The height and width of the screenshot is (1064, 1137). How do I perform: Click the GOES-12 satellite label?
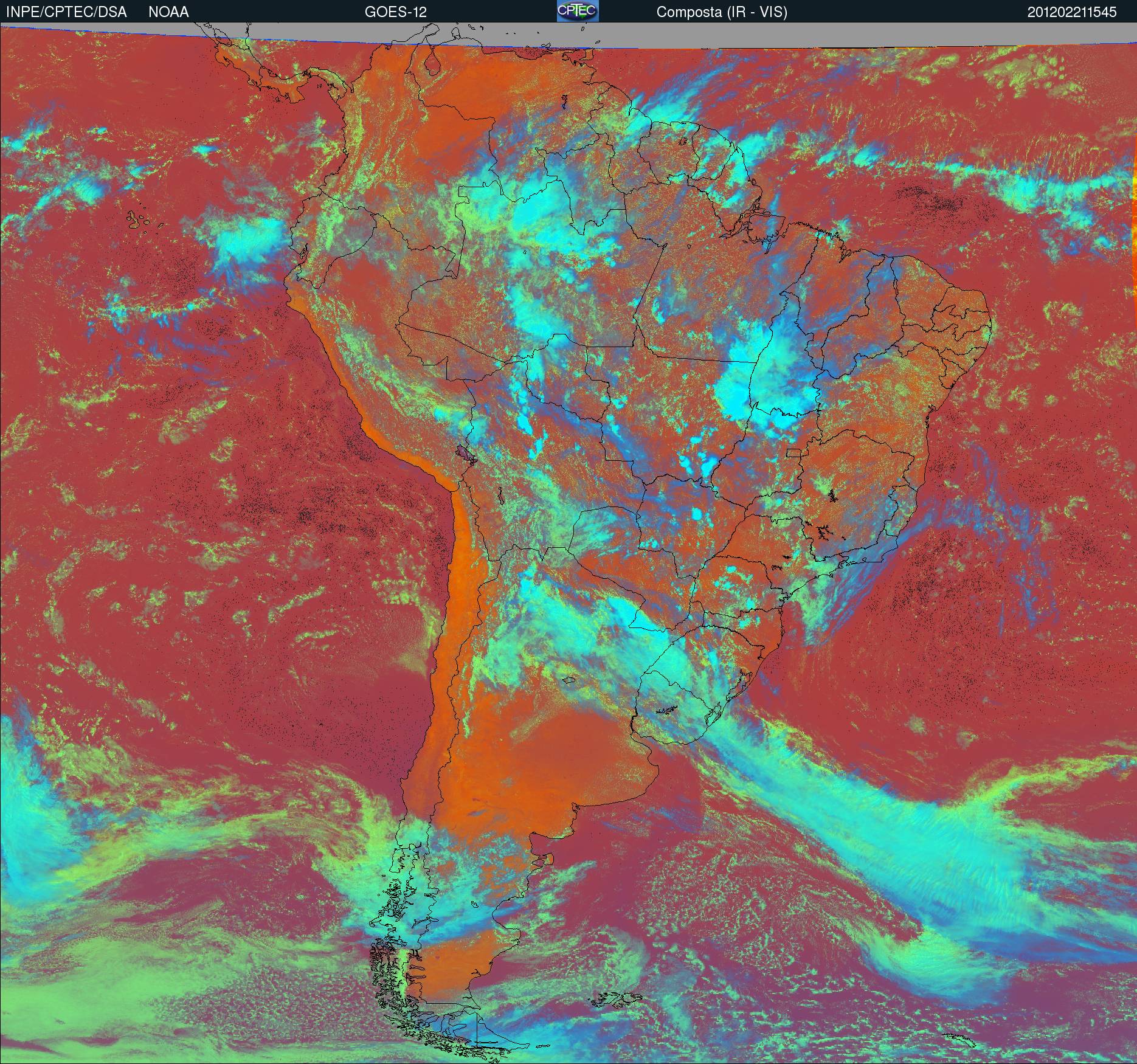[x=395, y=12]
